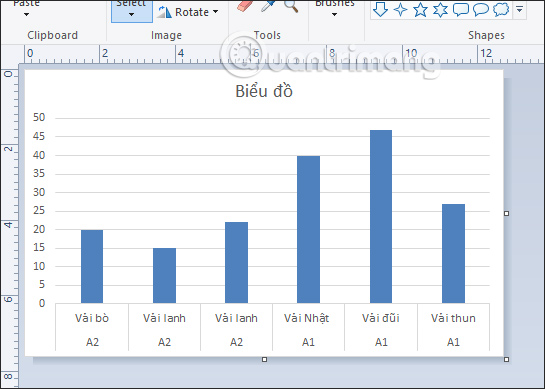Choose the Magnifier tool
Image resolution: width=545 pixels, height=389 pixels.
coord(291,6)
